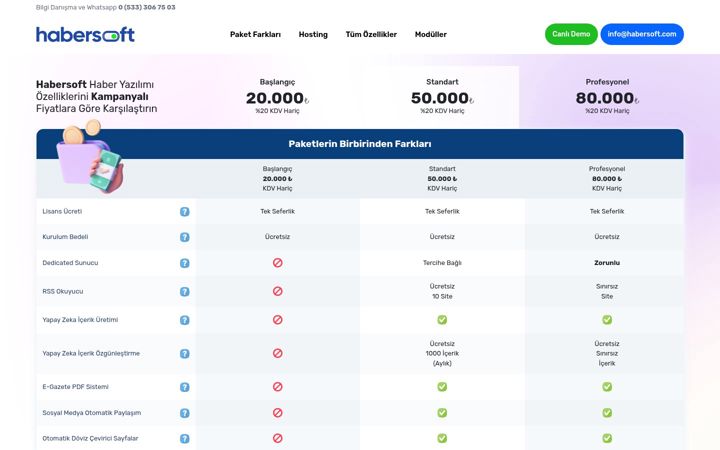Select the Profesyonel 80.000 price heading
The width and height of the screenshot is (720, 450).
tap(607, 96)
